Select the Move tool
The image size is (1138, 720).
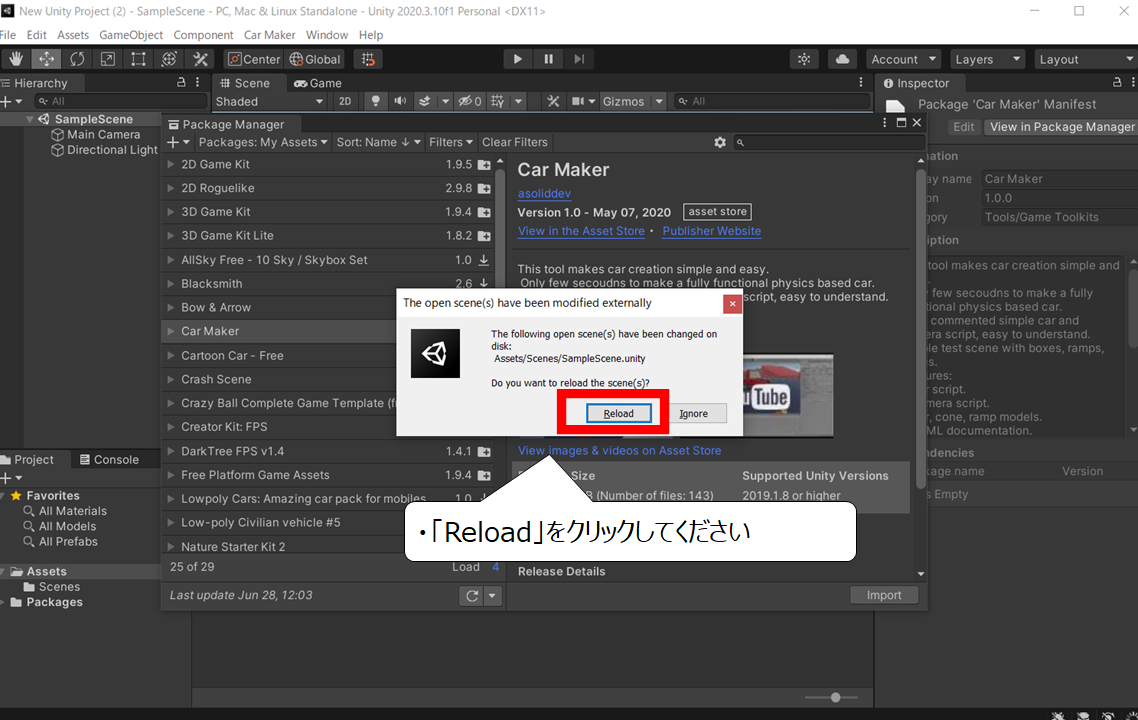[46, 60]
